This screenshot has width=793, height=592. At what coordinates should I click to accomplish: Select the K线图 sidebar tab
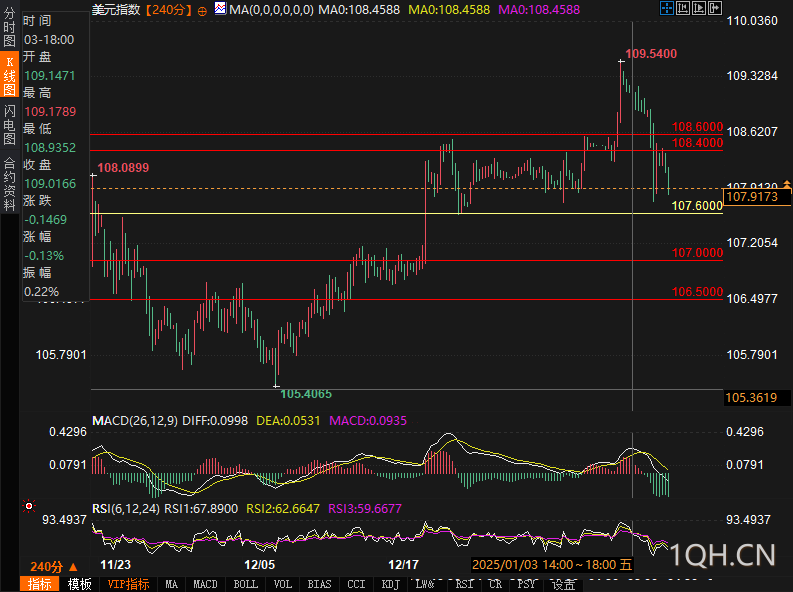pos(9,75)
